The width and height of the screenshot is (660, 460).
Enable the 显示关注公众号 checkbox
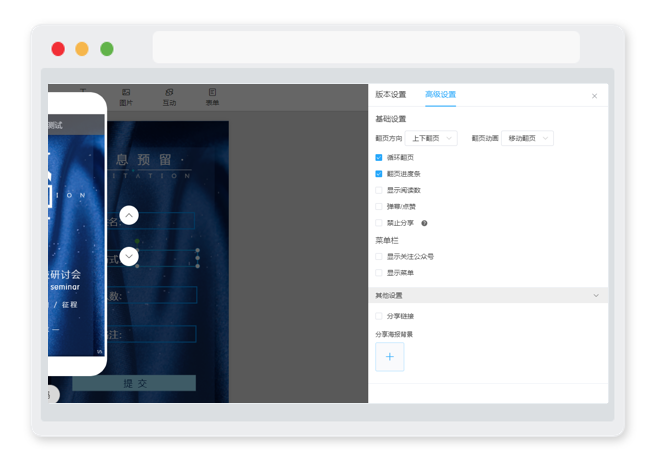[x=379, y=256]
